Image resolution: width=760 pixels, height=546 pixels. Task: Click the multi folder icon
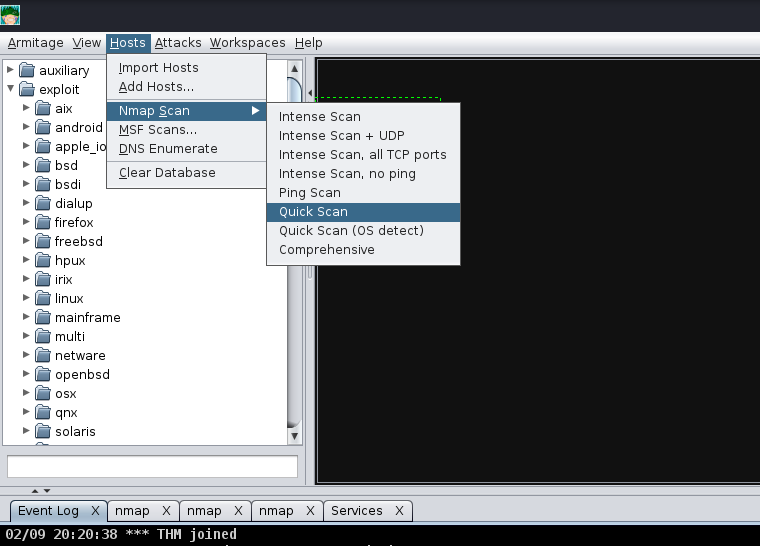[x=43, y=336]
